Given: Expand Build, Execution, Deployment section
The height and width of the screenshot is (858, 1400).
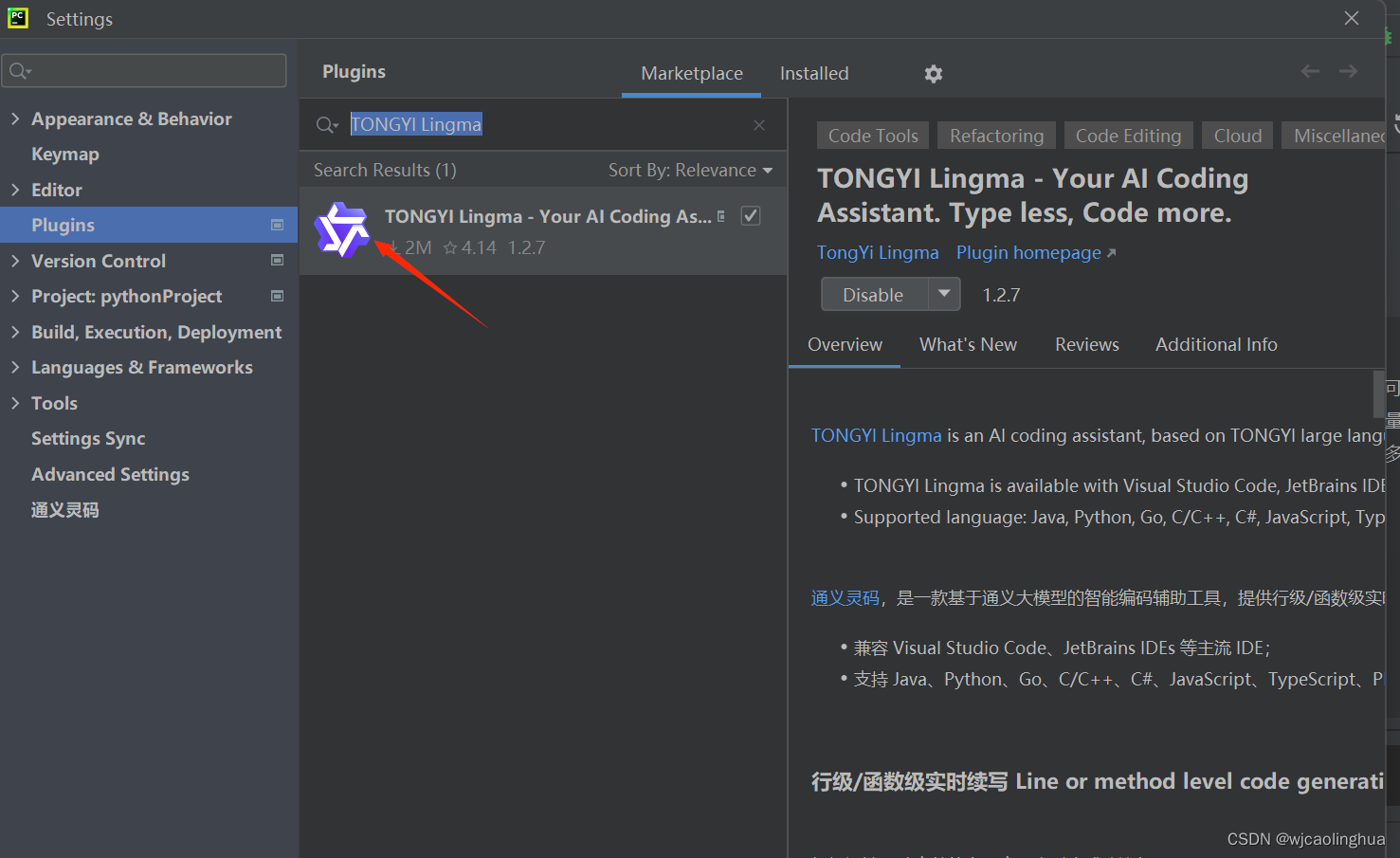Looking at the screenshot, I should 15,332.
